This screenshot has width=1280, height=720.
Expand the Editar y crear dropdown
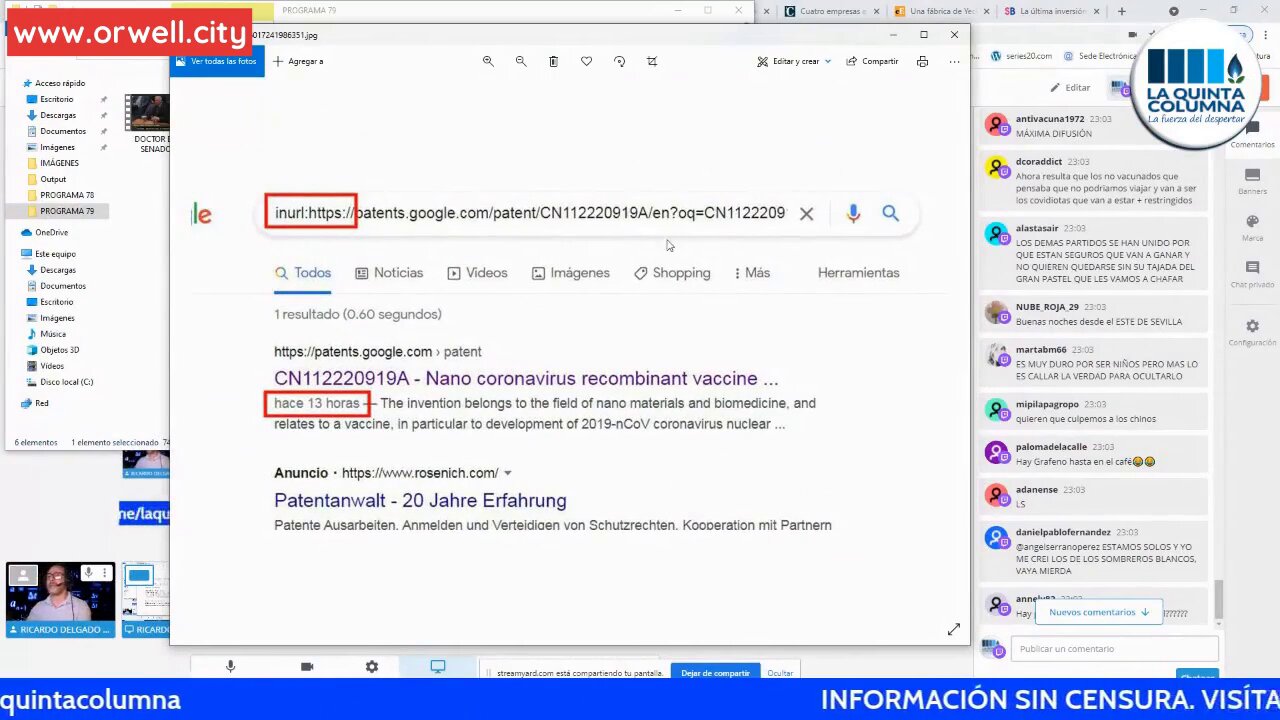828,61
